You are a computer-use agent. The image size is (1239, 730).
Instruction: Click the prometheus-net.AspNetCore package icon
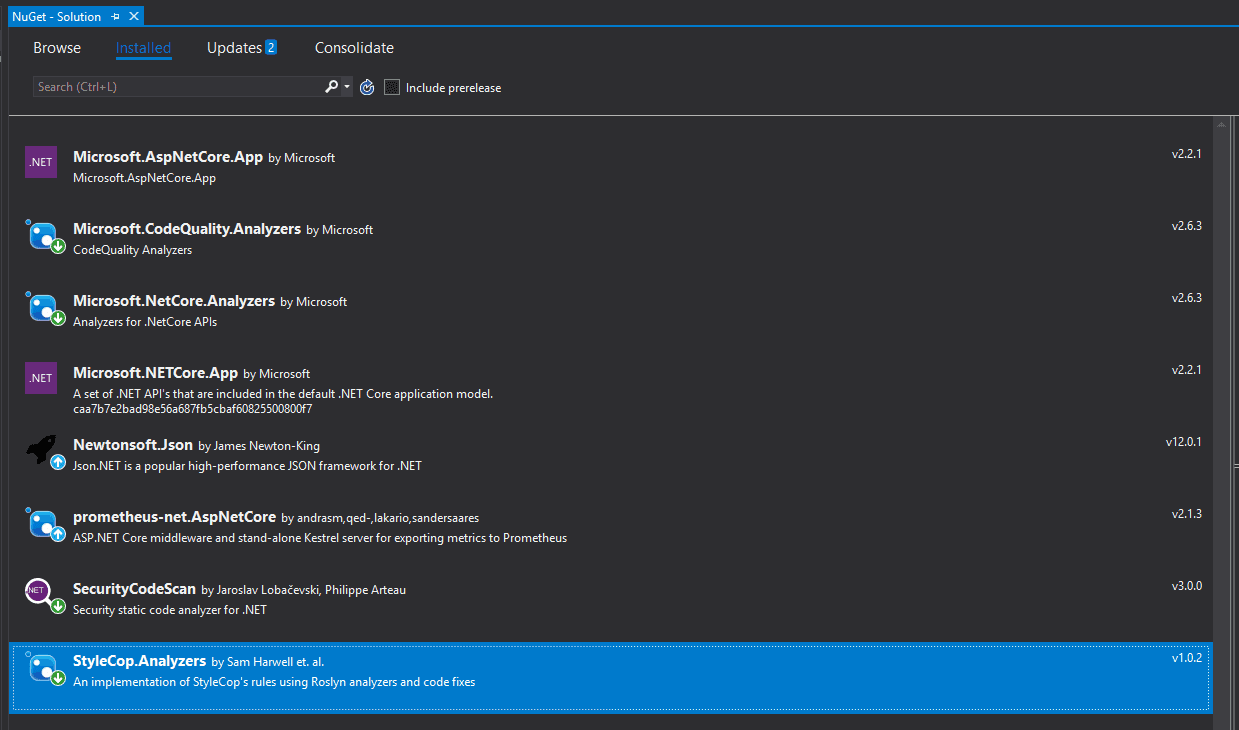point(44,524)
